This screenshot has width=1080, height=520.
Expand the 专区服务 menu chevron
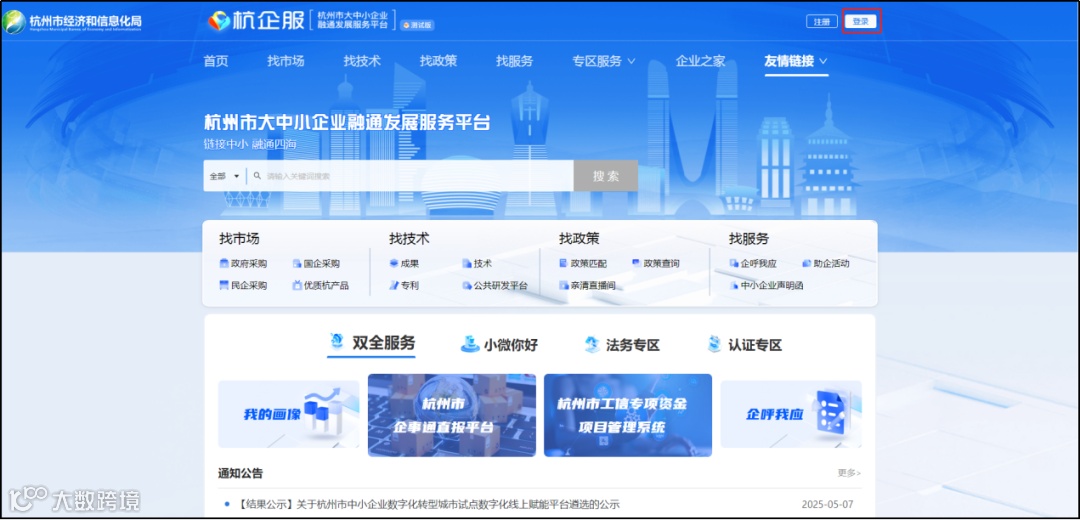(632, 61)
